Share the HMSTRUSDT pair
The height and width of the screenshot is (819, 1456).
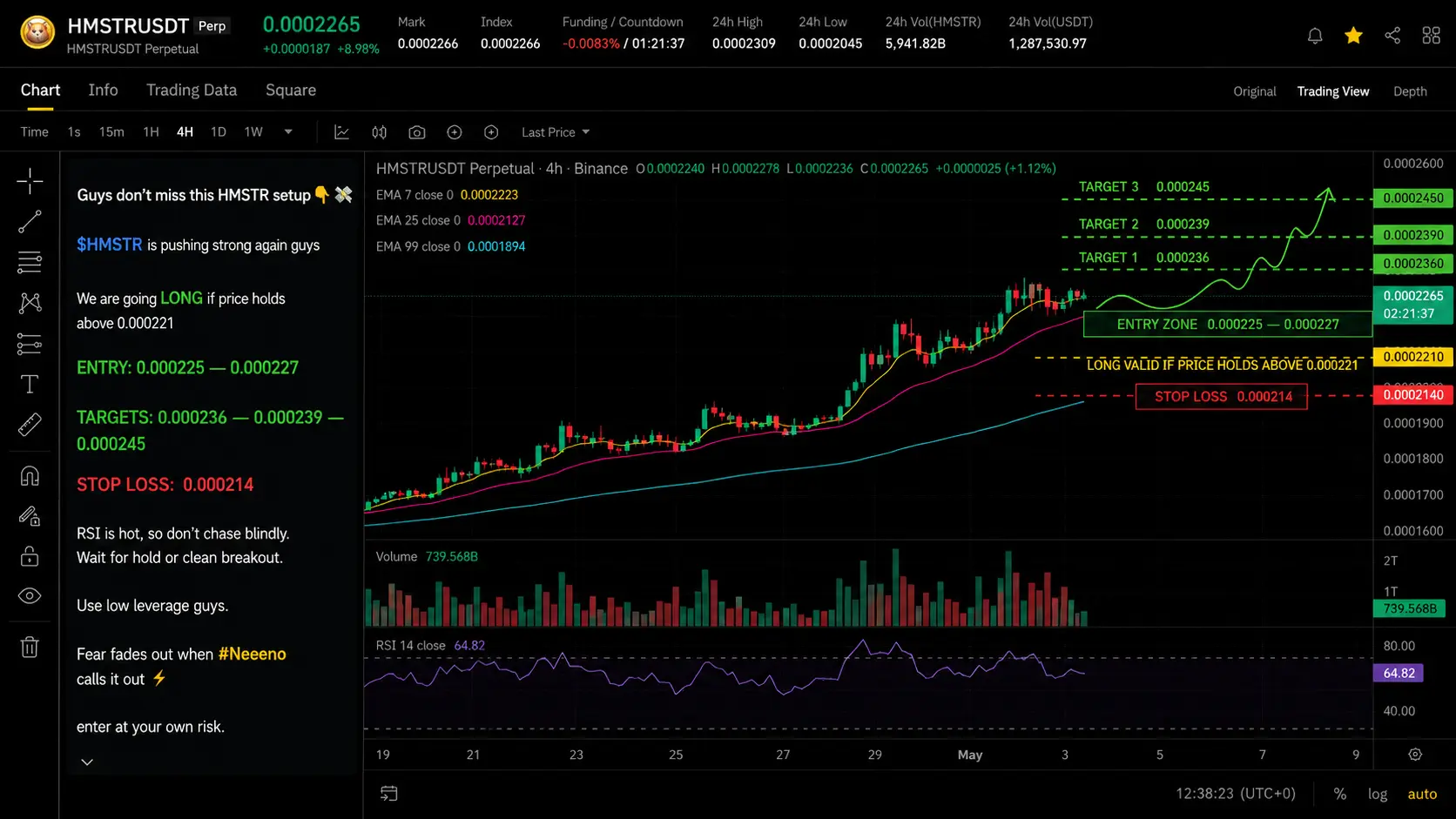pyautogui.click(x=1392, y=36)
